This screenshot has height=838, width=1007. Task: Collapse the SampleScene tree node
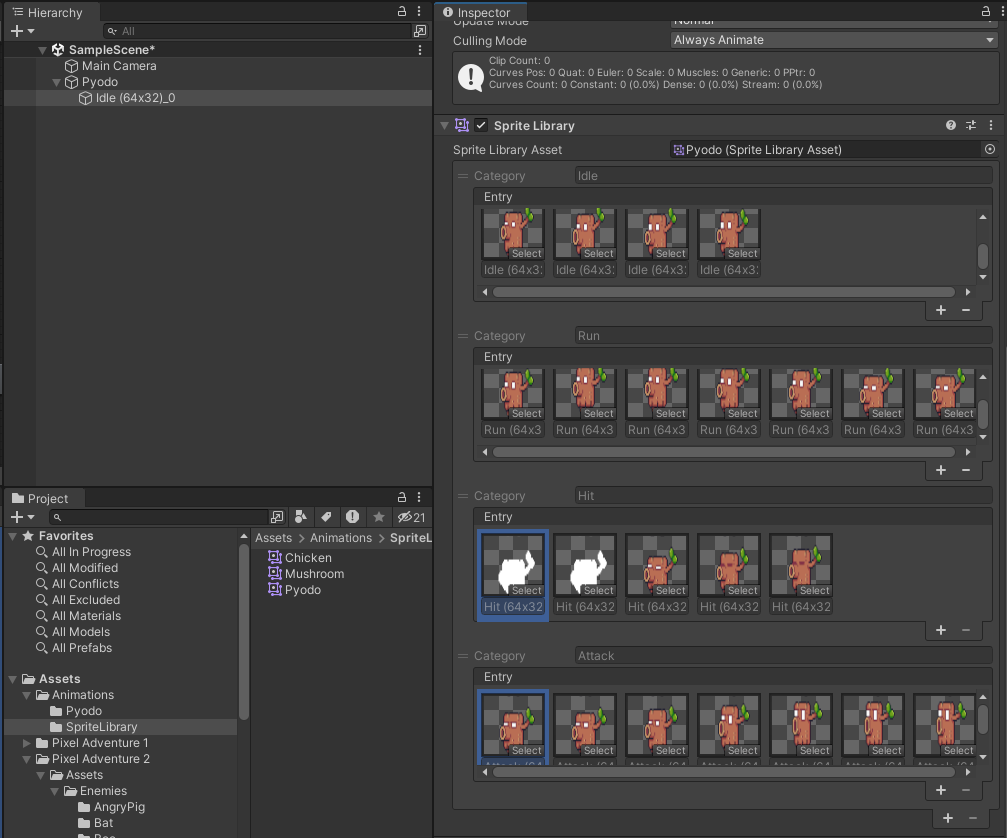(x=42, y=50)
